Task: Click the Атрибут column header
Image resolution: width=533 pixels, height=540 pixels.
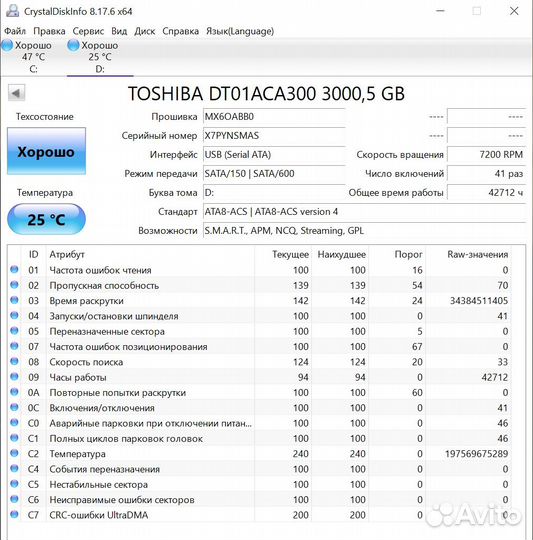Action: point(150,254)
